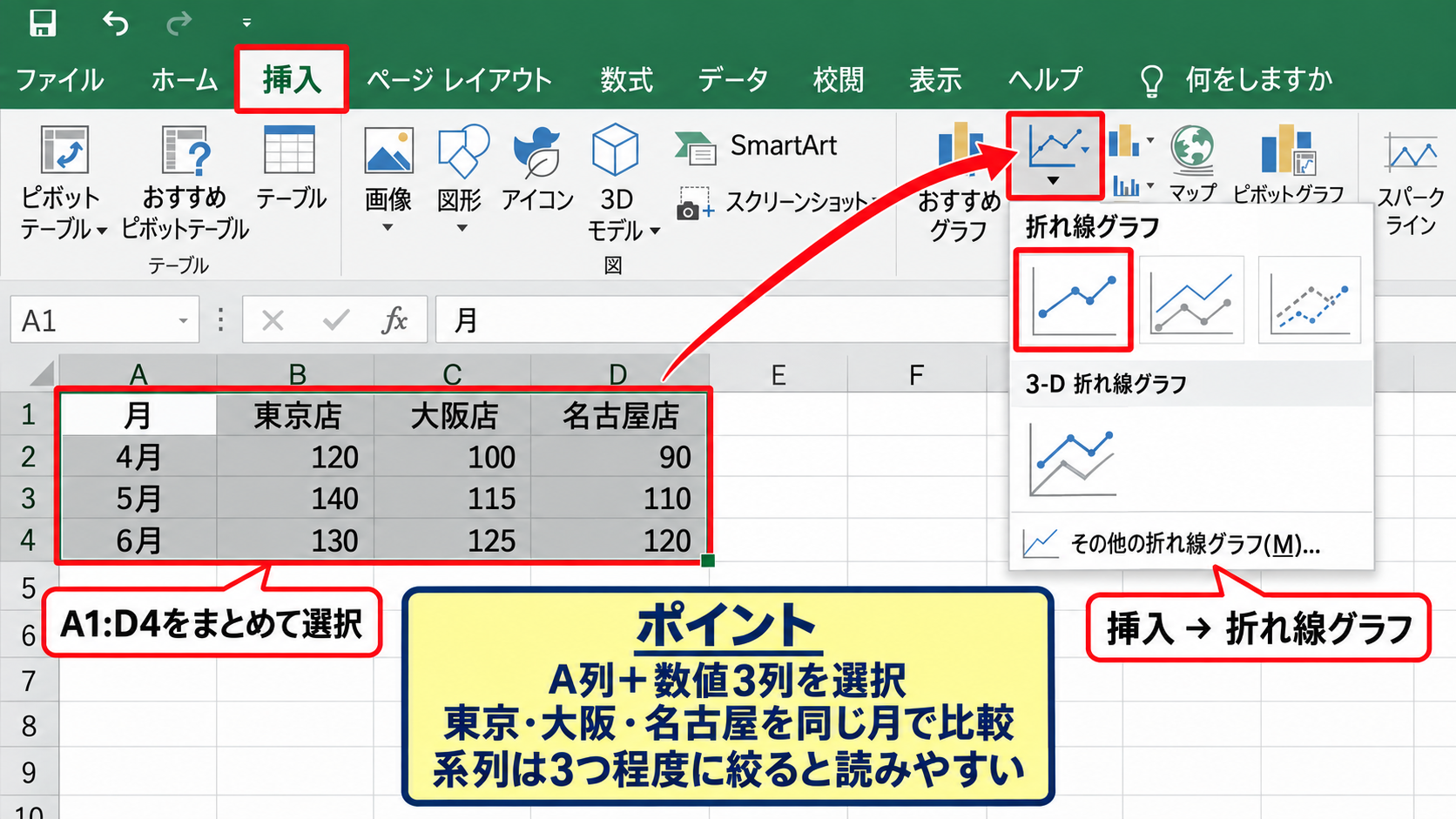
Task: Click the fx insert function button
Action: (x=394, y=320)
